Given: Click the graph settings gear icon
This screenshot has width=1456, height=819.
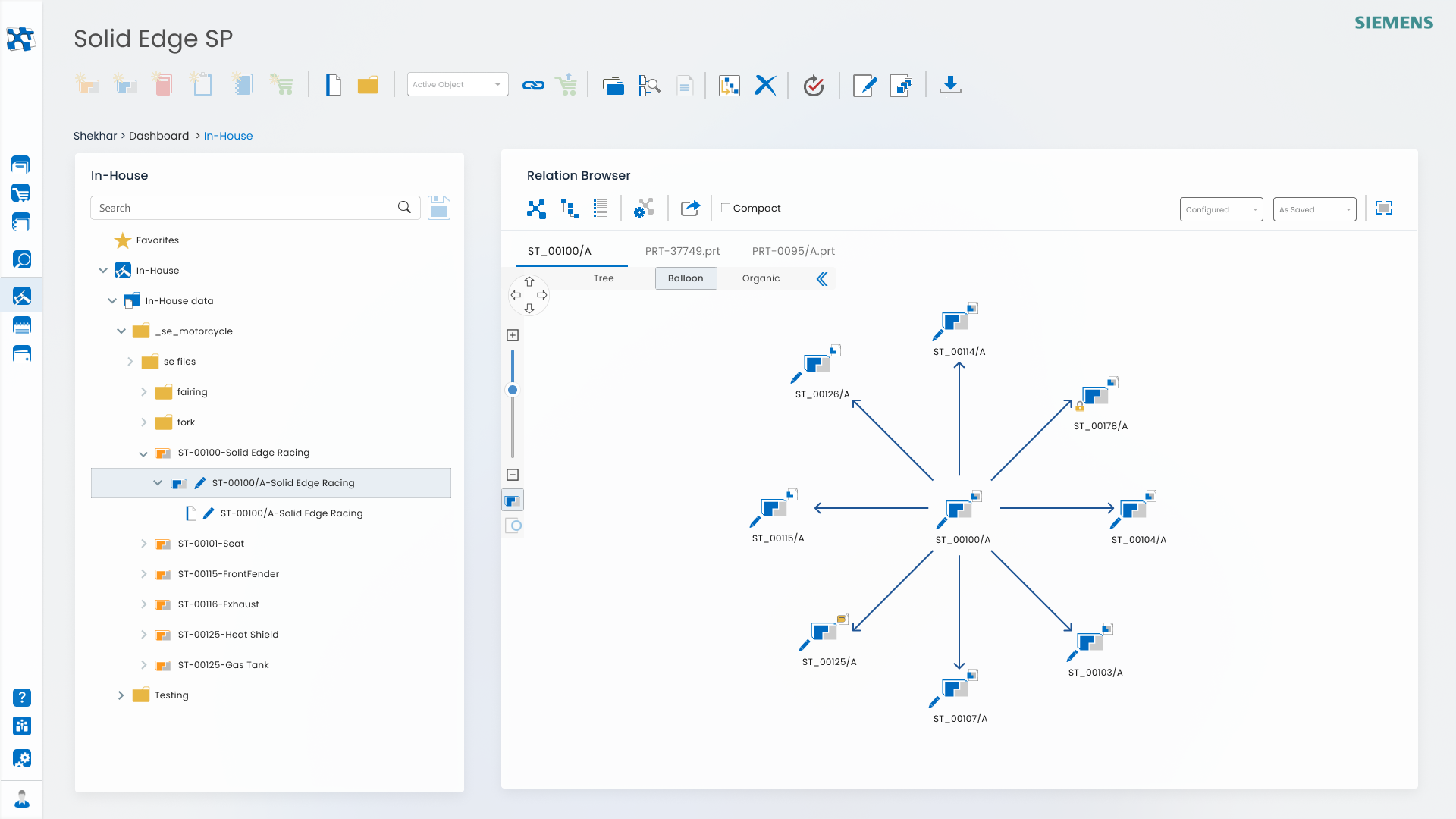Looking at the screenshot, I should [x=644, y=209].
